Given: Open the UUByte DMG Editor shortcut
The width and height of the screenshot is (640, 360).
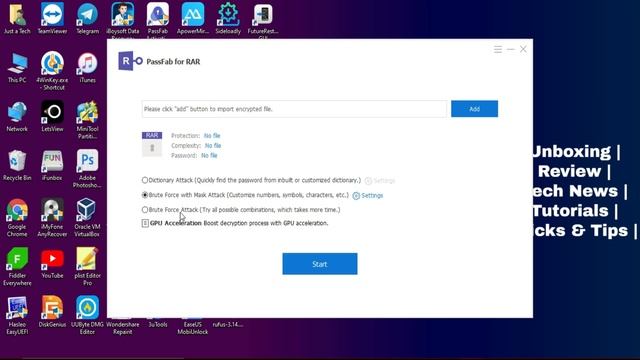Looking at the screenshot, I should [x=87, y=316].
